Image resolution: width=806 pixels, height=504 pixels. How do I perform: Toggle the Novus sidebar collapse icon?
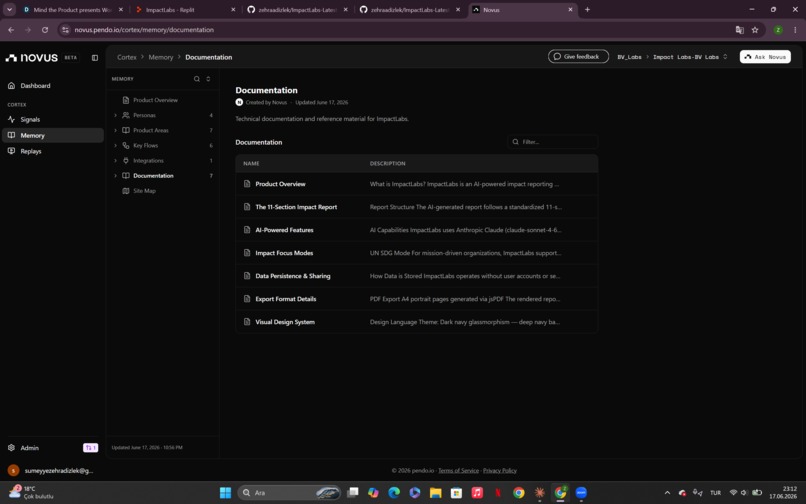point(95,58)
